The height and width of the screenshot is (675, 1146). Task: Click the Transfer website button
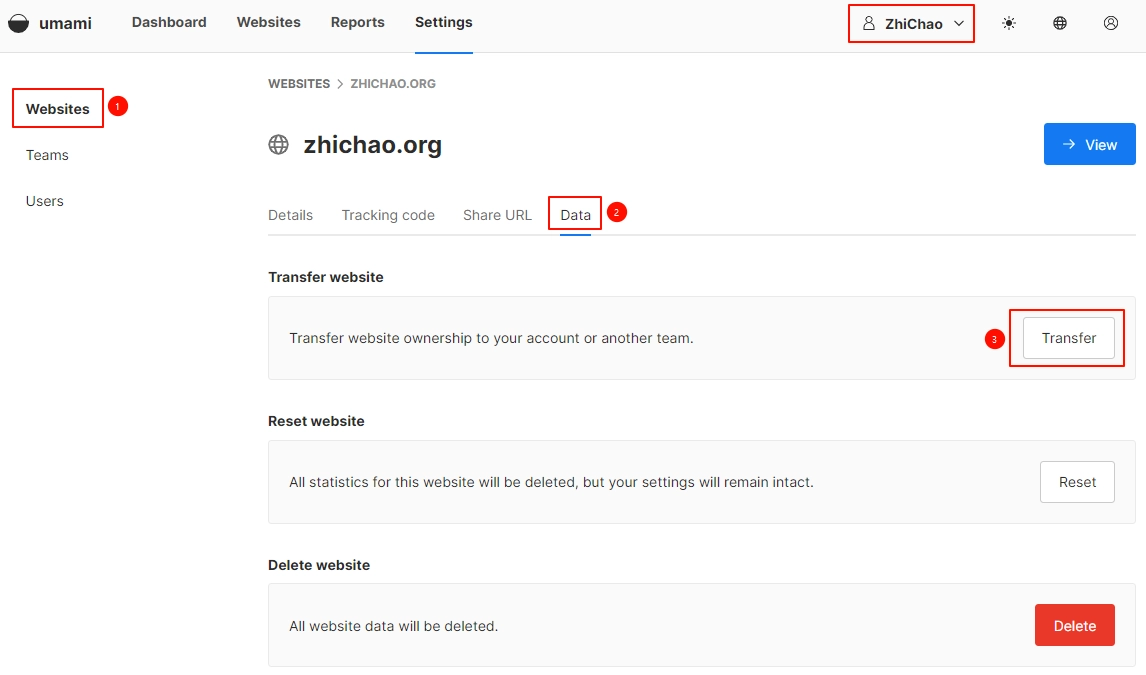point(1068,338)
